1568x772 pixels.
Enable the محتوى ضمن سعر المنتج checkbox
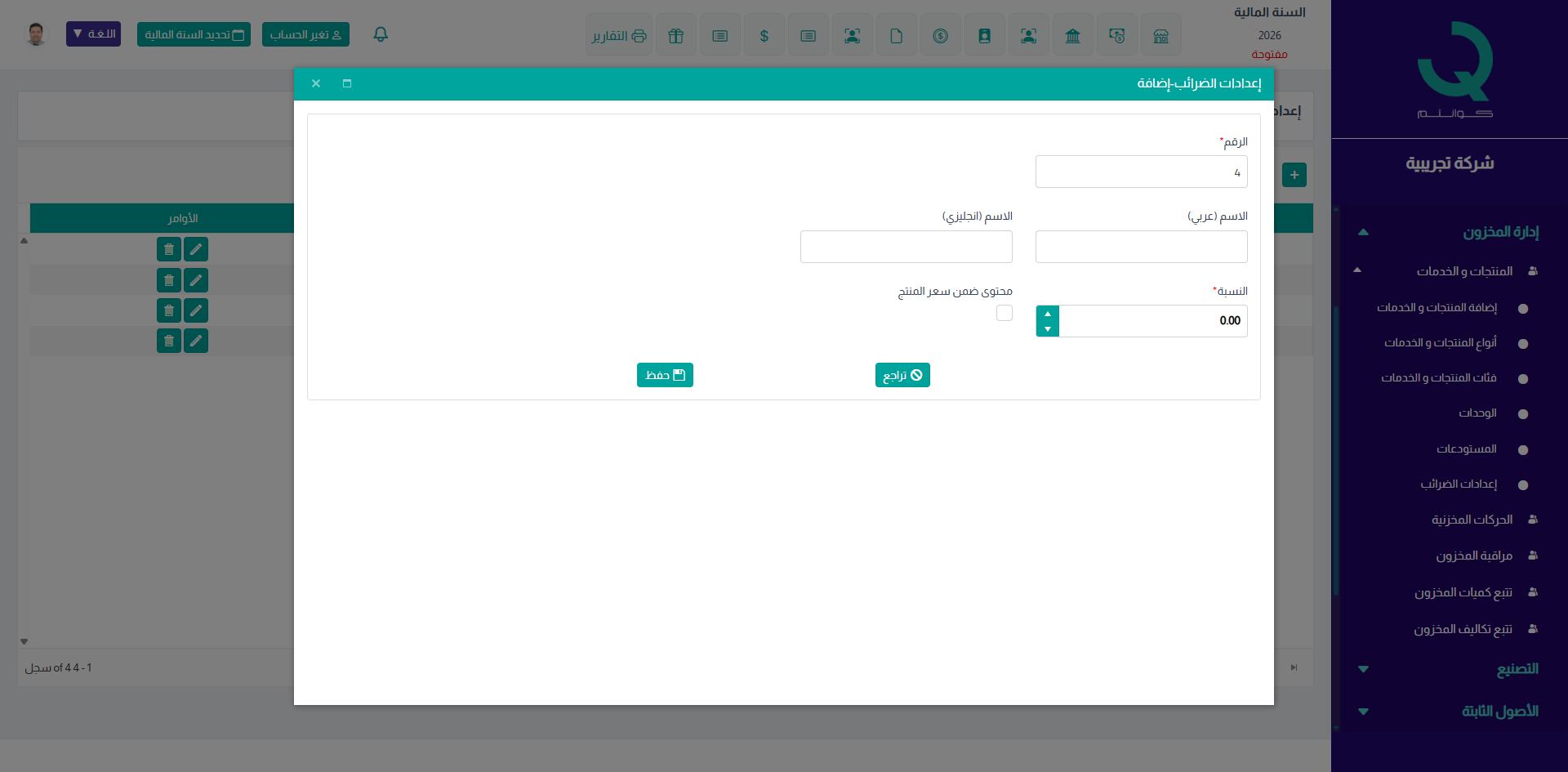1004,313
